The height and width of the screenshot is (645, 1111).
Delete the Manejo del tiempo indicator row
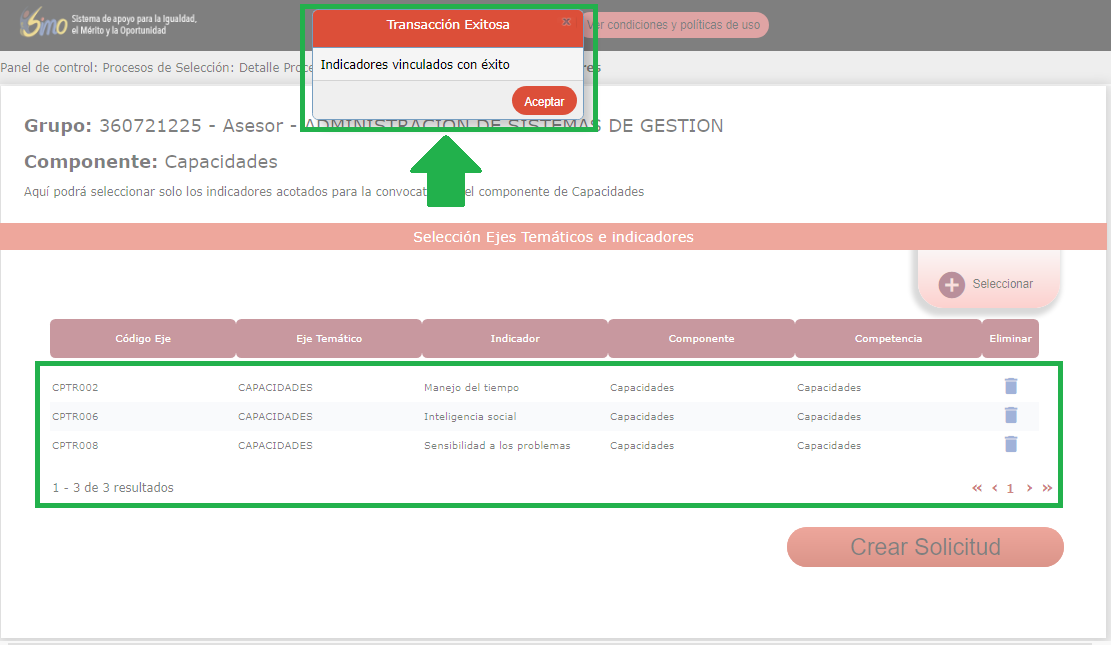pos(1011,386)
